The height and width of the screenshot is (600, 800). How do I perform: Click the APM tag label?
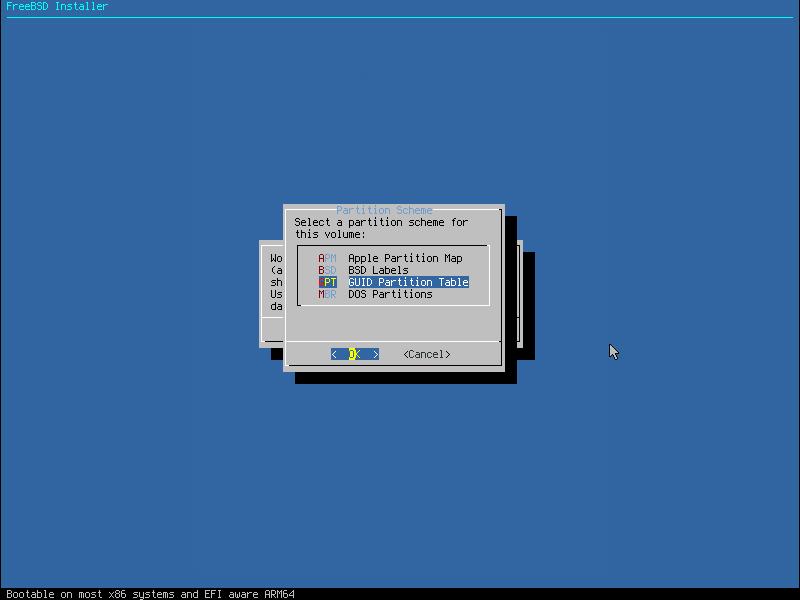point(327,258)
